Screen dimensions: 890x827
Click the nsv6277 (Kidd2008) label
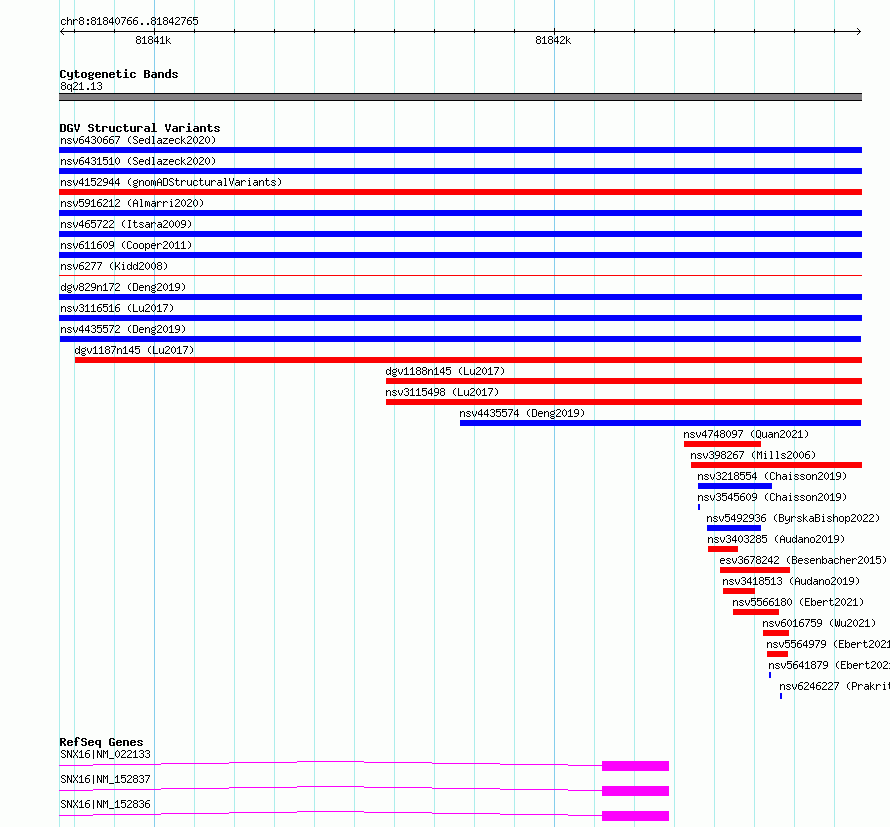[x=114, y=266]
